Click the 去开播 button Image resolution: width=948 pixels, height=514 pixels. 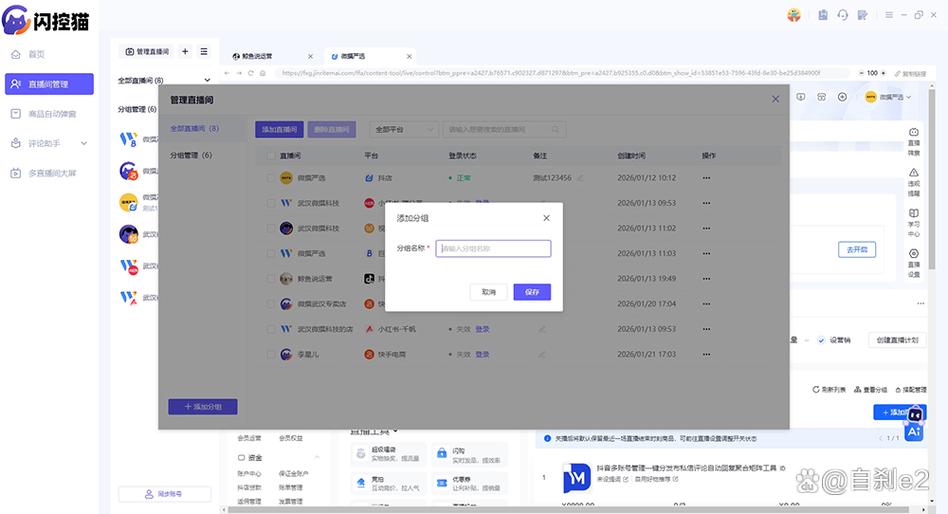pyautogui.click(x=857, y=250)
